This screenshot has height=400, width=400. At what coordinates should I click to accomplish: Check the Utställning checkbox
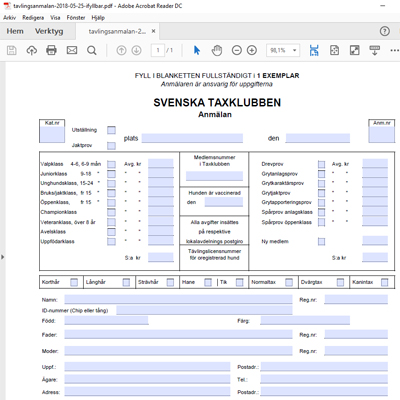(x=111, y=130)
